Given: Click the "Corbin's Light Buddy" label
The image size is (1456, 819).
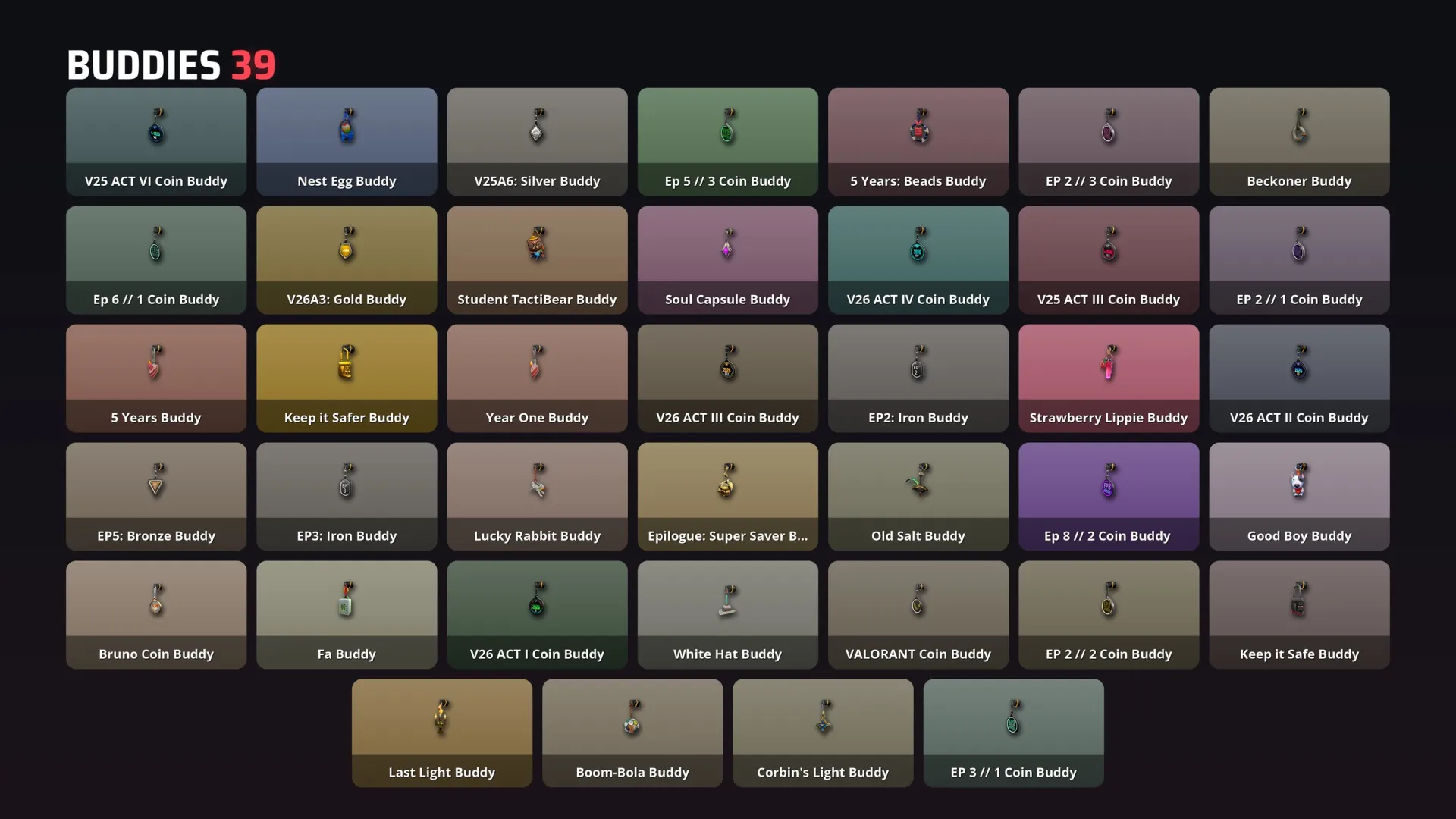Looking at the screenshot, I should click(823, 773).
